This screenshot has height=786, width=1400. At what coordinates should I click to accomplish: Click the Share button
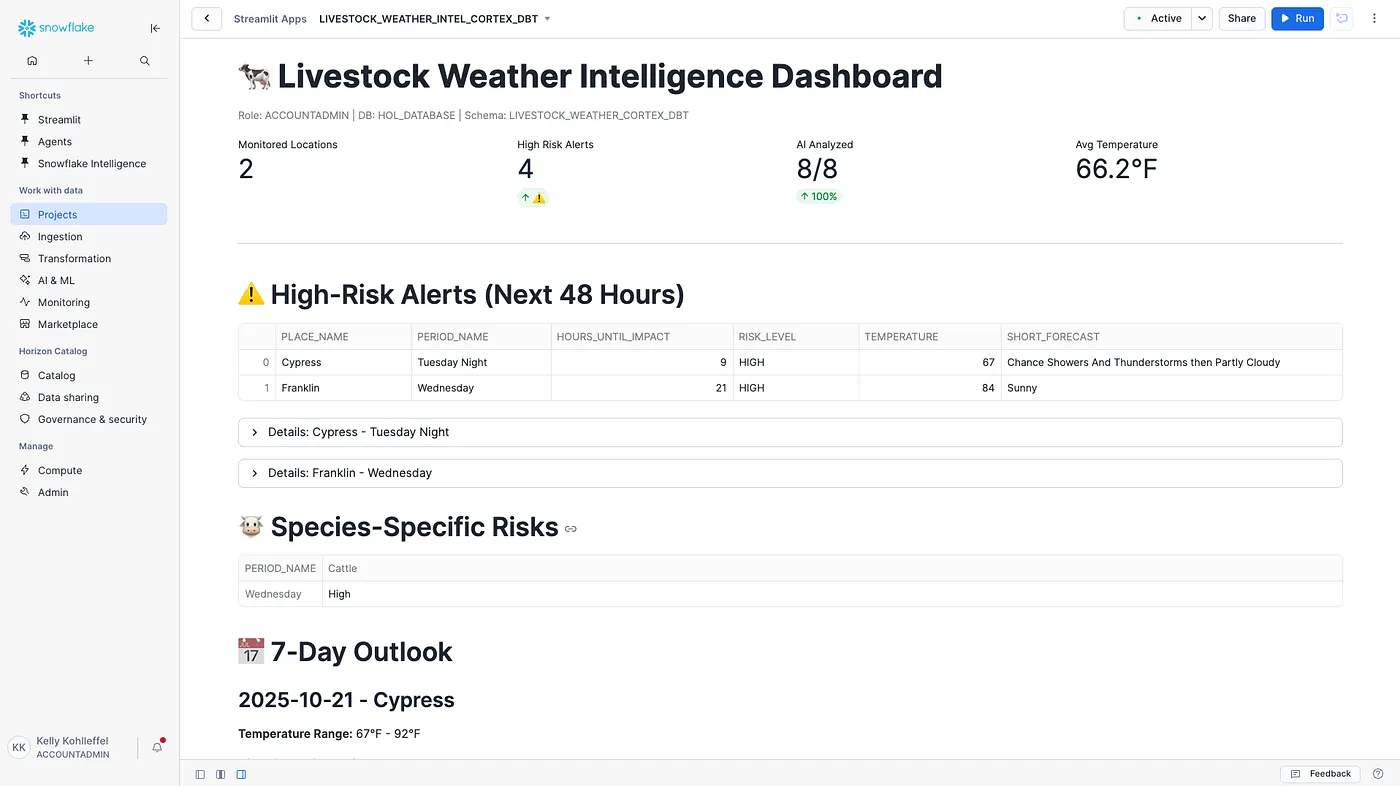click(x=1241, y=18)
